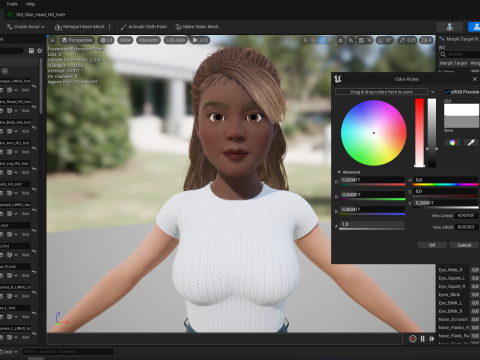The height and width of the screenshot is (360, 480).
Task: Activate Cloth Paint tool
Action: click(144, 27)
